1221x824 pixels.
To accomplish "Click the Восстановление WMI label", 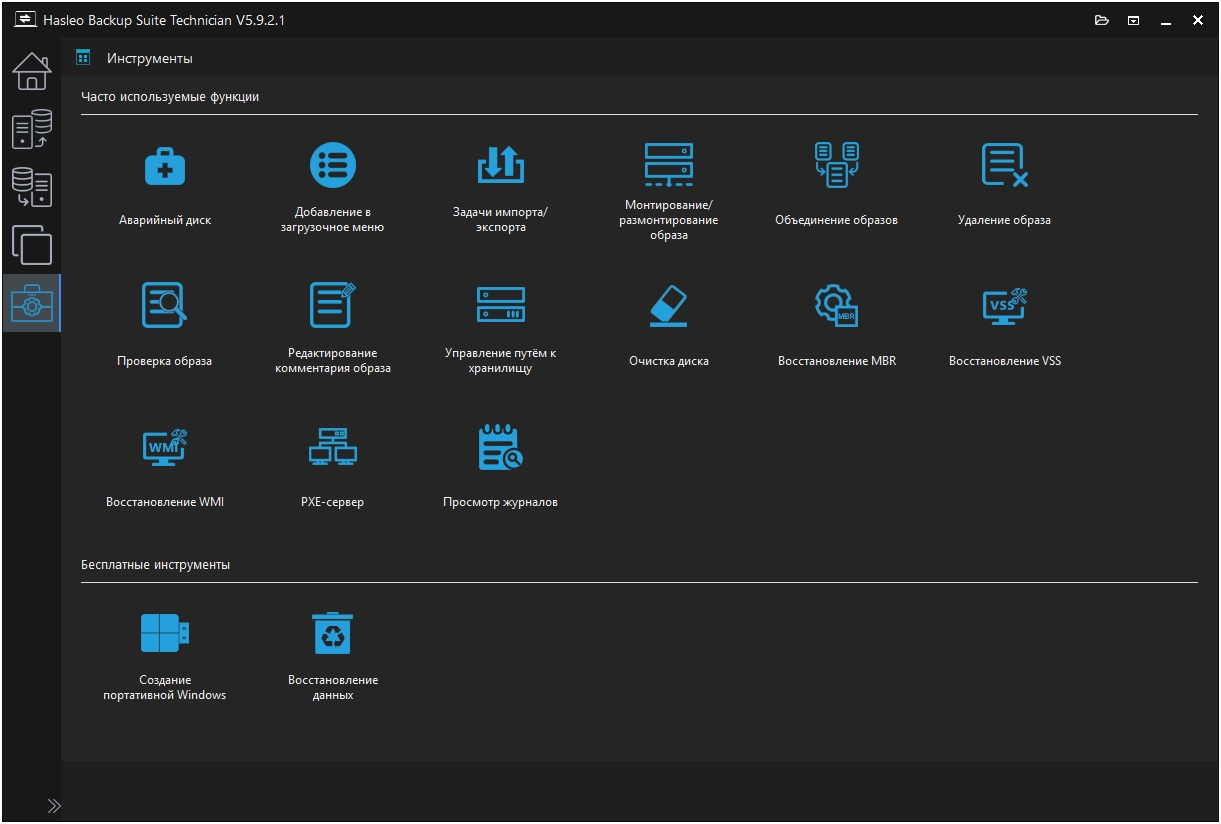I will [165, 502].
